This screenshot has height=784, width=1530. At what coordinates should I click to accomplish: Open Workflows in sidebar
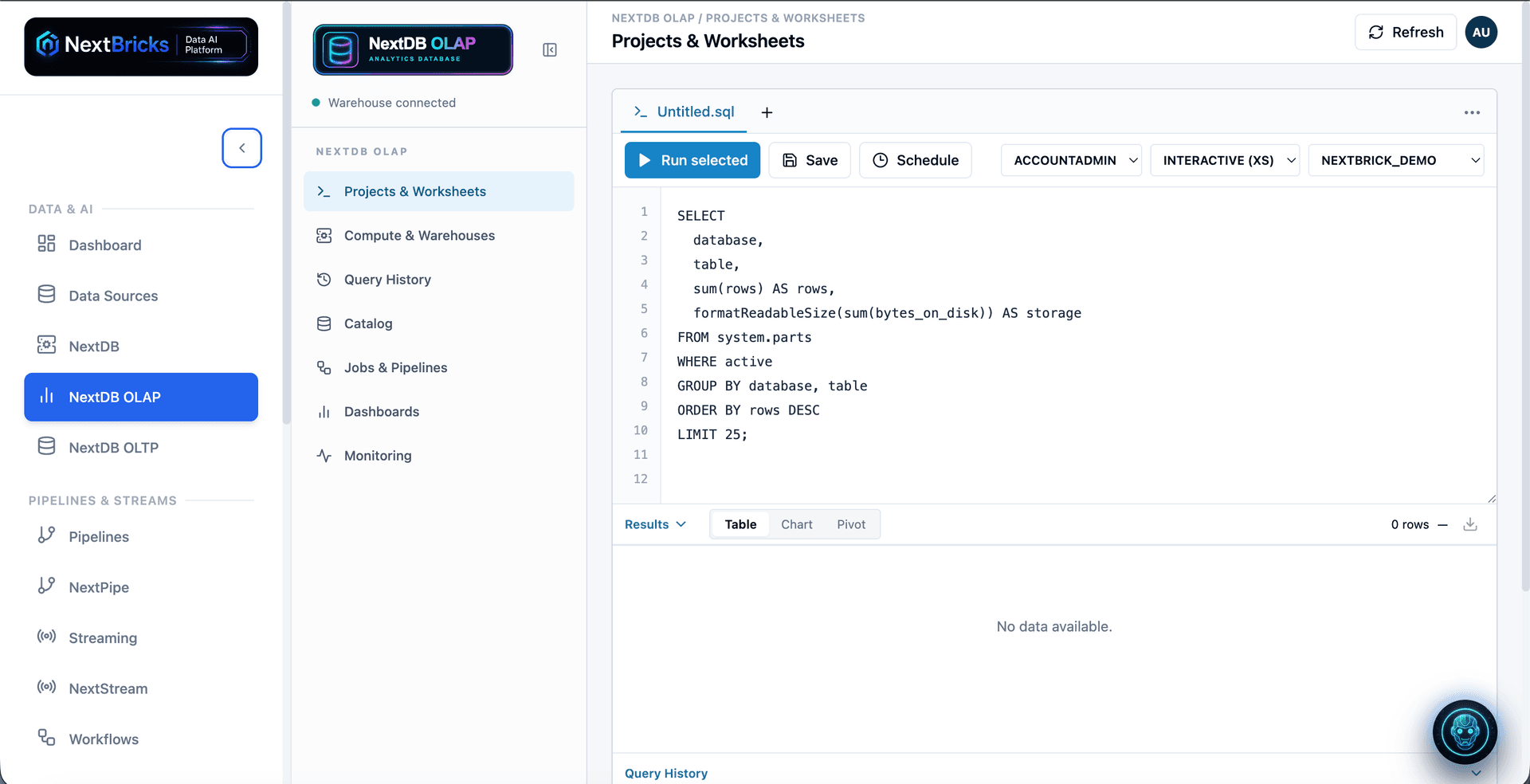tap(141, 739)
